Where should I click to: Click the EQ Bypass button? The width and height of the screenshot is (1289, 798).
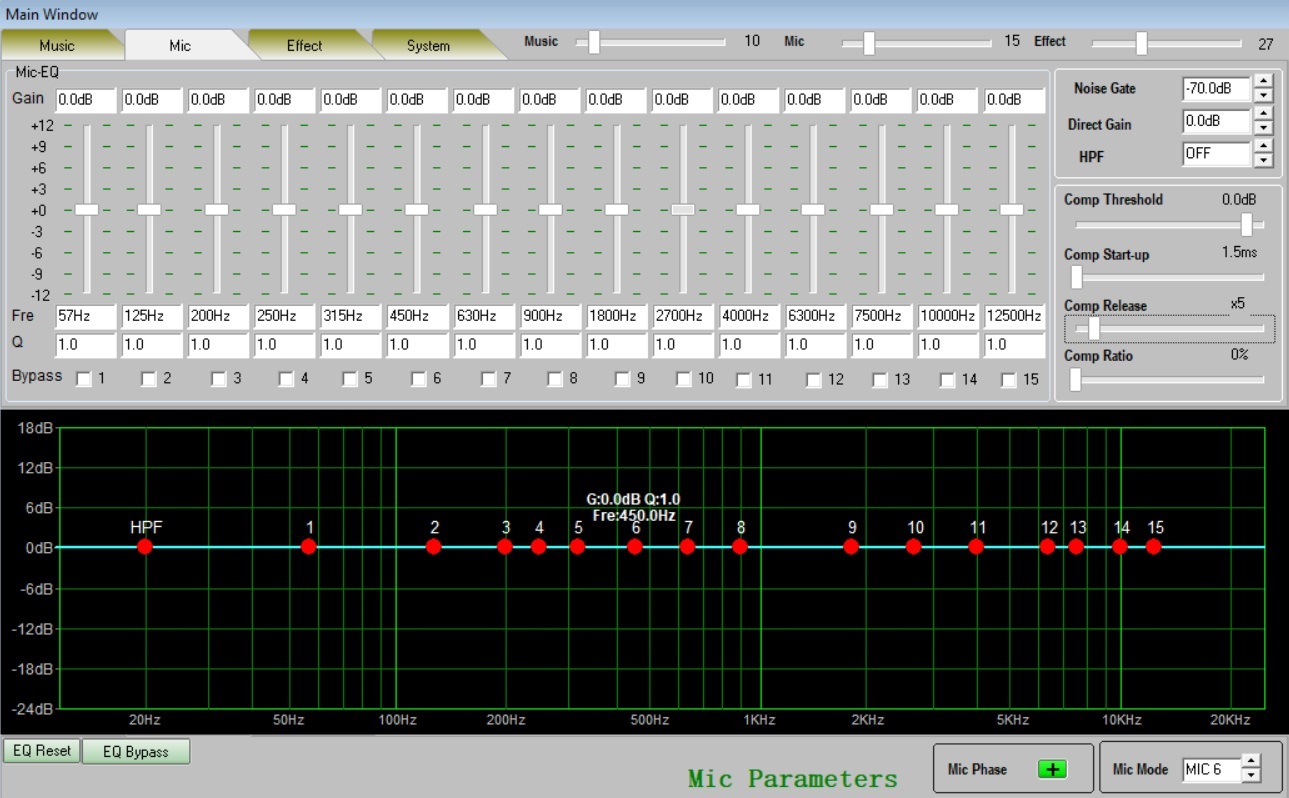pos(136,752)
